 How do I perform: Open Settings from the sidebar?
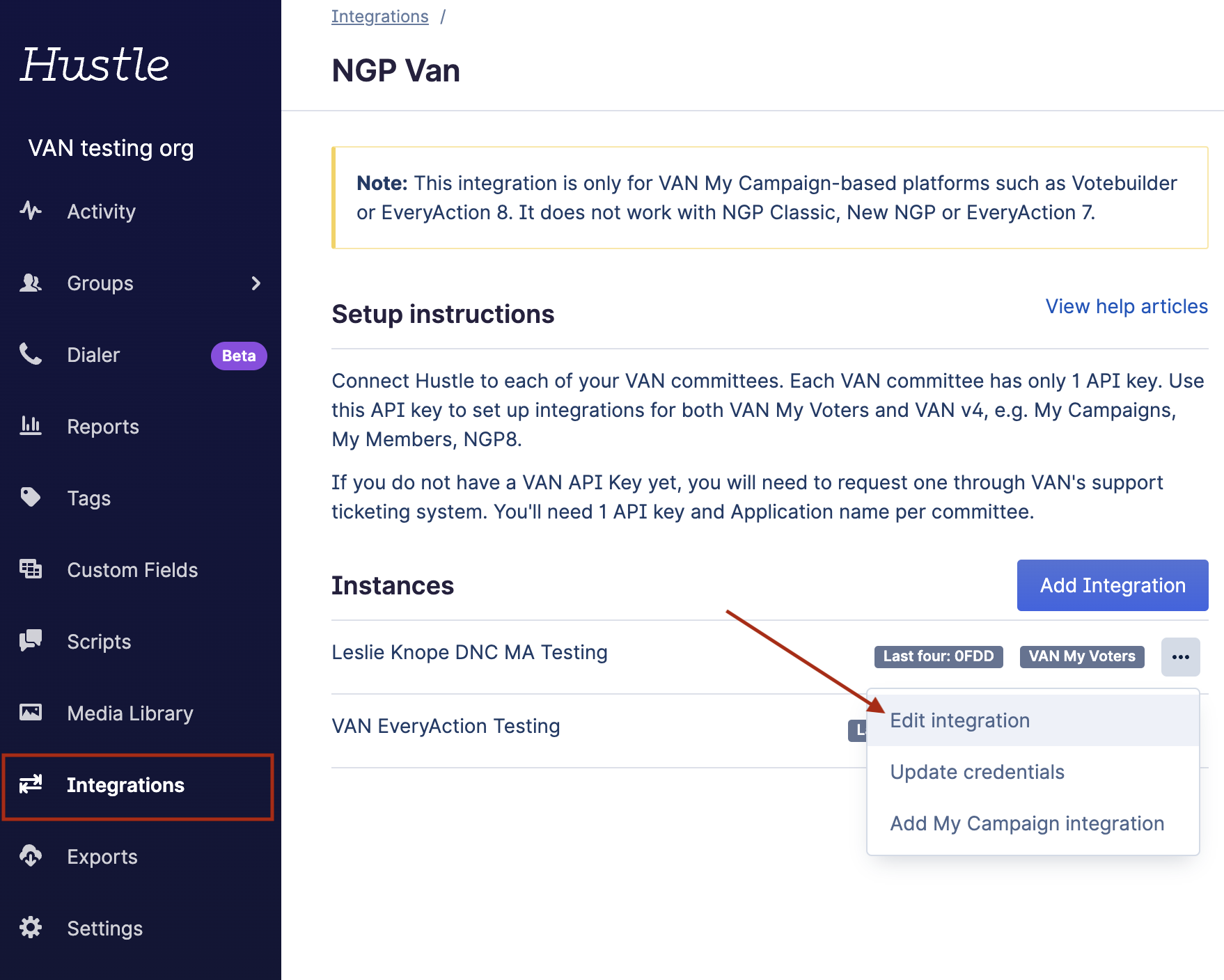(104, 928)
